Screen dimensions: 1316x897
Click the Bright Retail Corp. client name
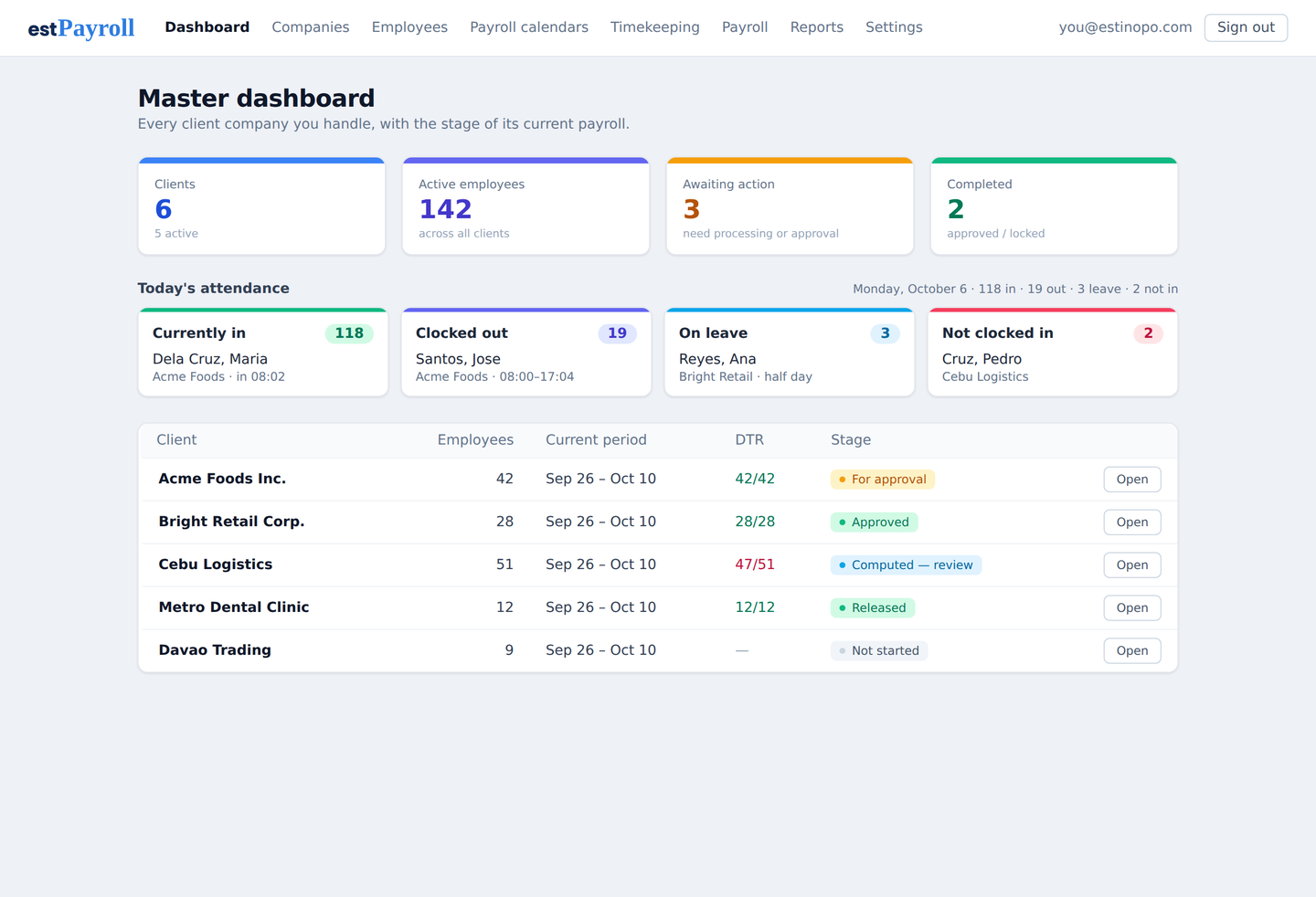click(231, 522)
